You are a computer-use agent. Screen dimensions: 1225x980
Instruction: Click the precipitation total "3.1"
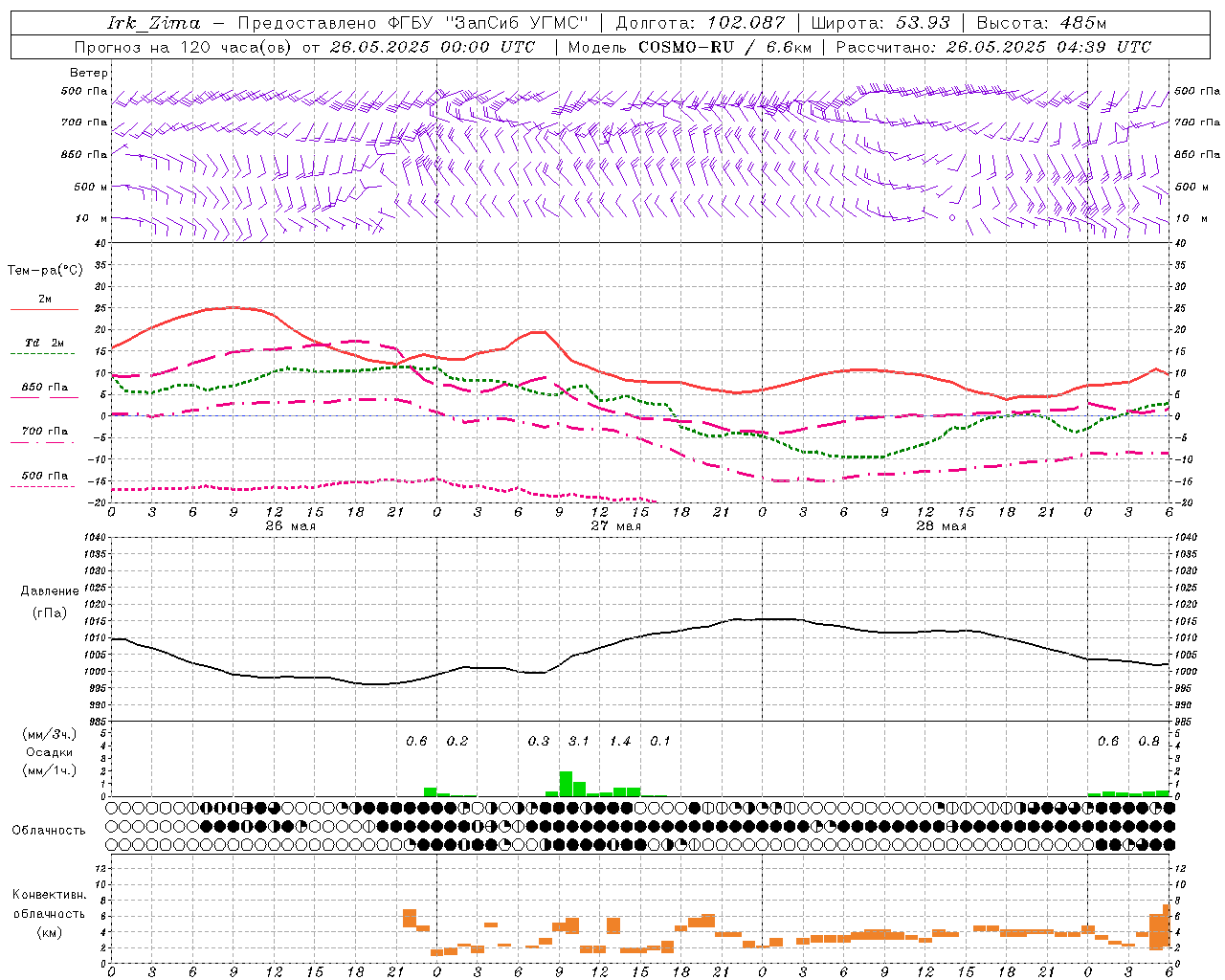(x=579, y=742)
